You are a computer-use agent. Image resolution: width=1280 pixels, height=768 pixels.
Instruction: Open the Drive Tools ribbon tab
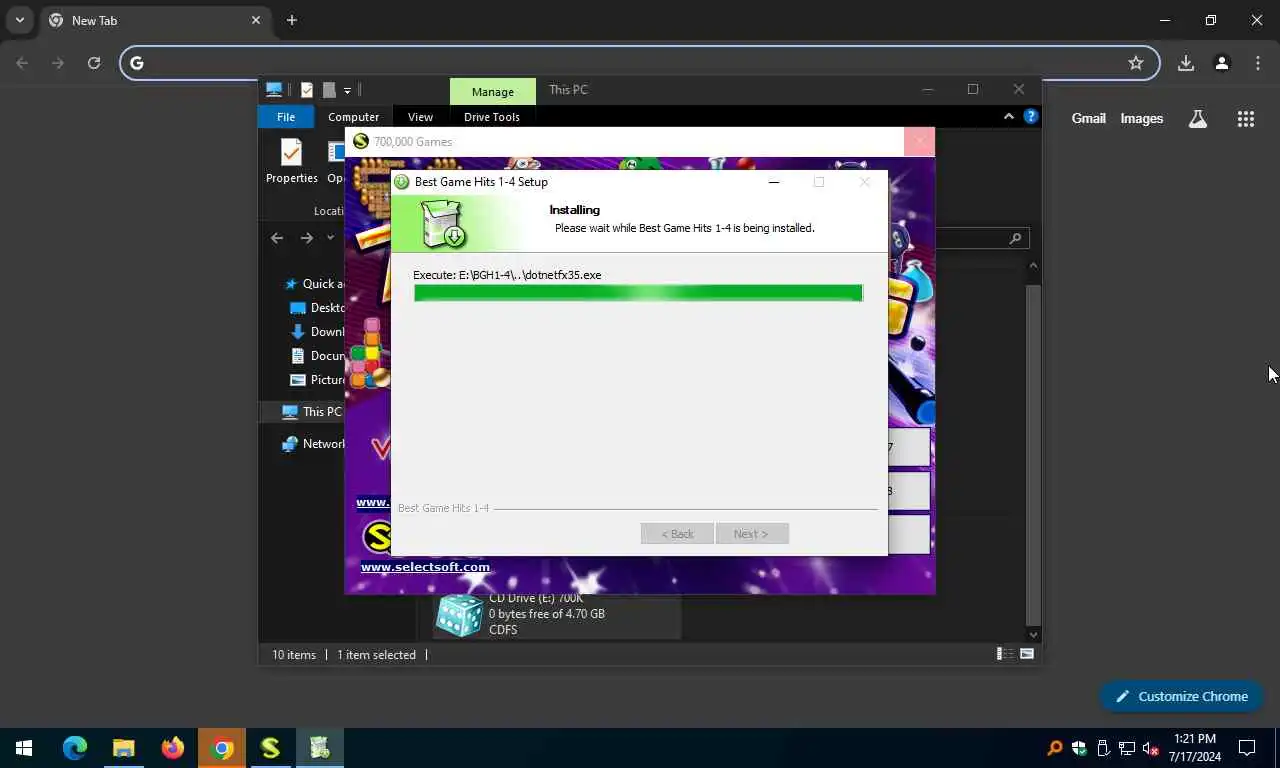point(492,117)
